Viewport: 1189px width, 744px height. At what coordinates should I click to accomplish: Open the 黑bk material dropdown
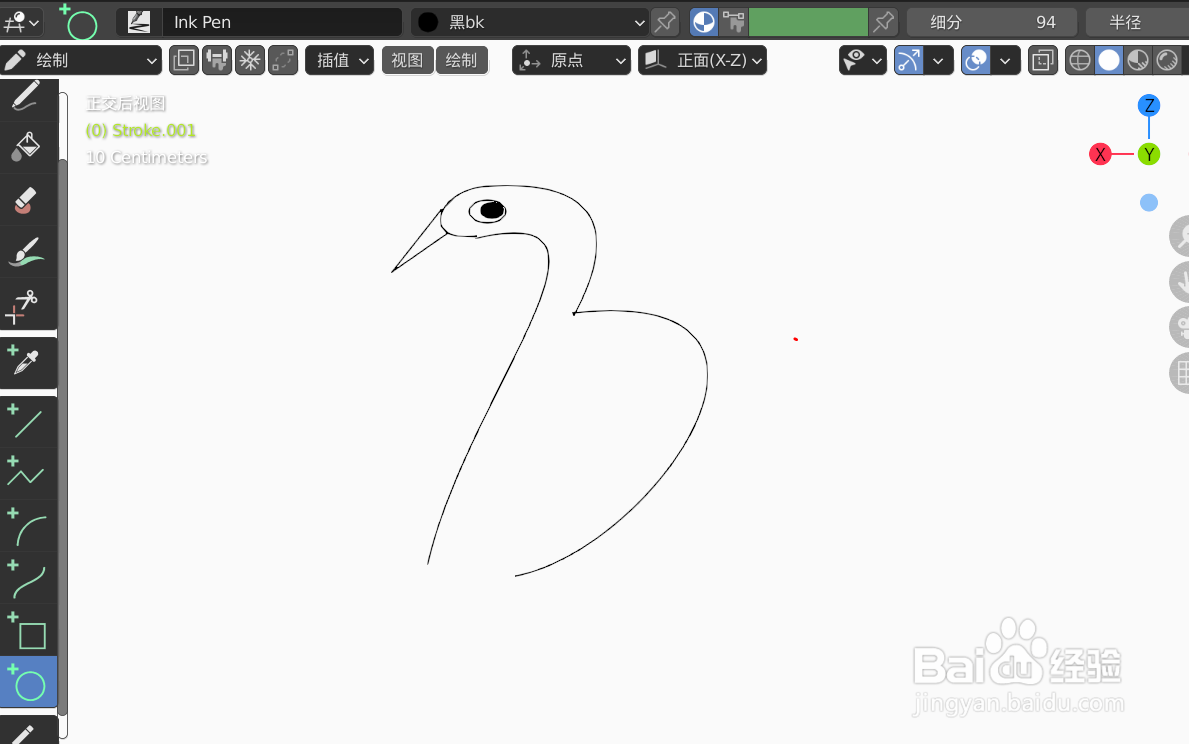[x=529, y=22]
